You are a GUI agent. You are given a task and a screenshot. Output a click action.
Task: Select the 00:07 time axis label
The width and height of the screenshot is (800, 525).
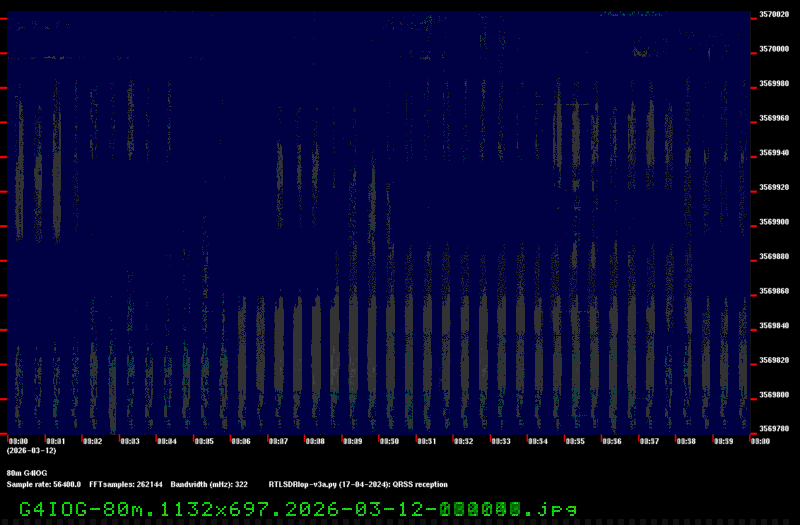(x=278, y=441)
